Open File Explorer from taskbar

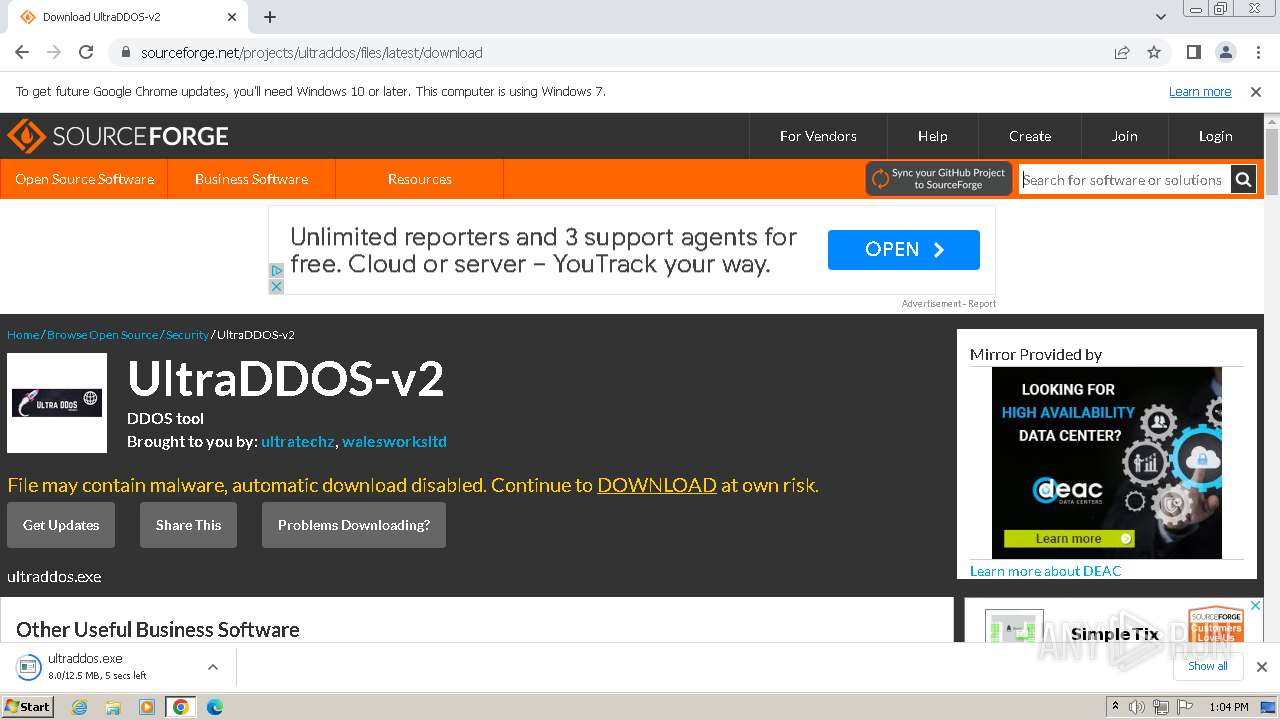[113, 707]
